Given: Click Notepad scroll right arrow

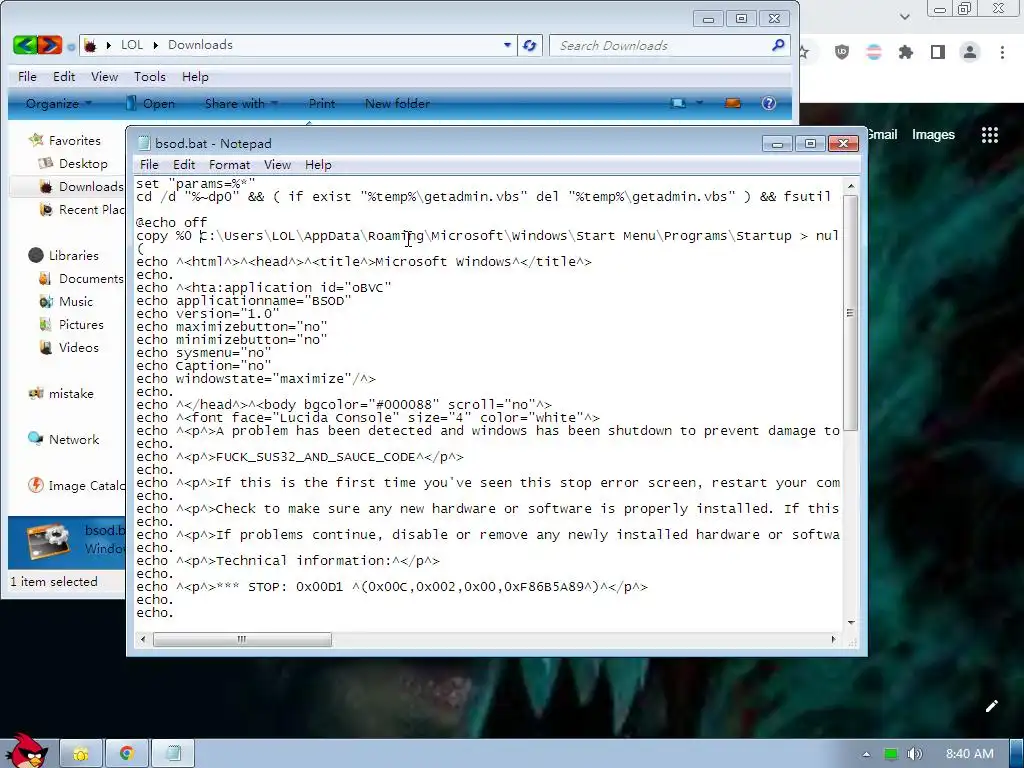Looking at the screenshot, I should [833, 639].
